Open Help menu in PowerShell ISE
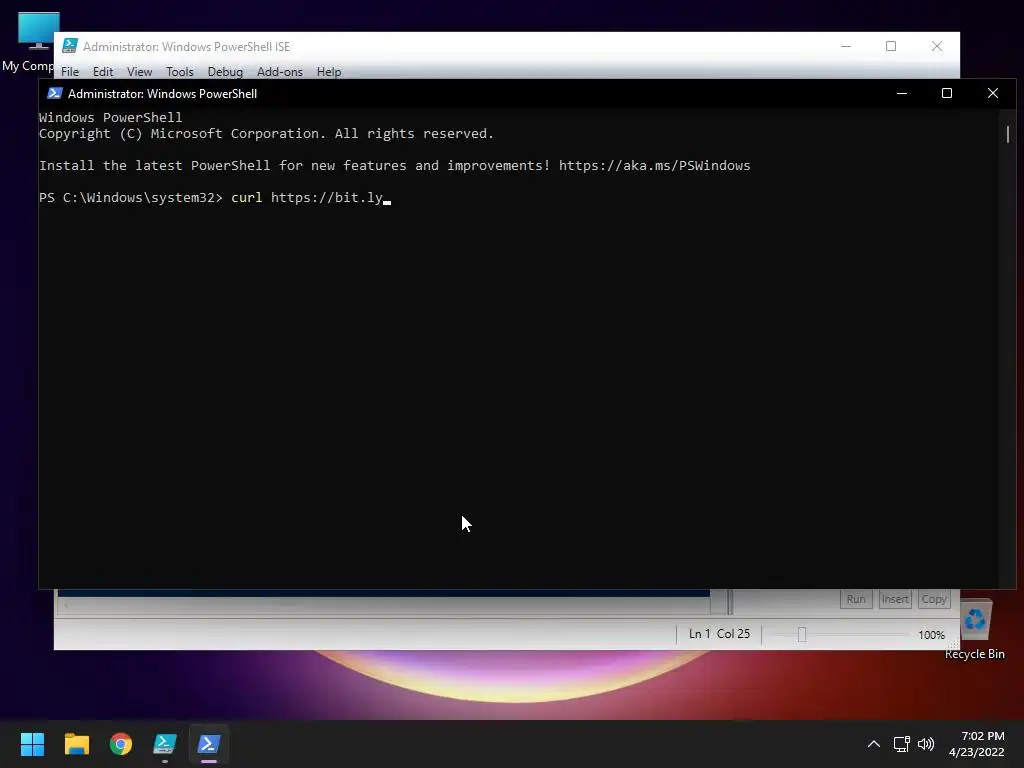Viewport: 1024px width, 768px height. pos(329,72)
